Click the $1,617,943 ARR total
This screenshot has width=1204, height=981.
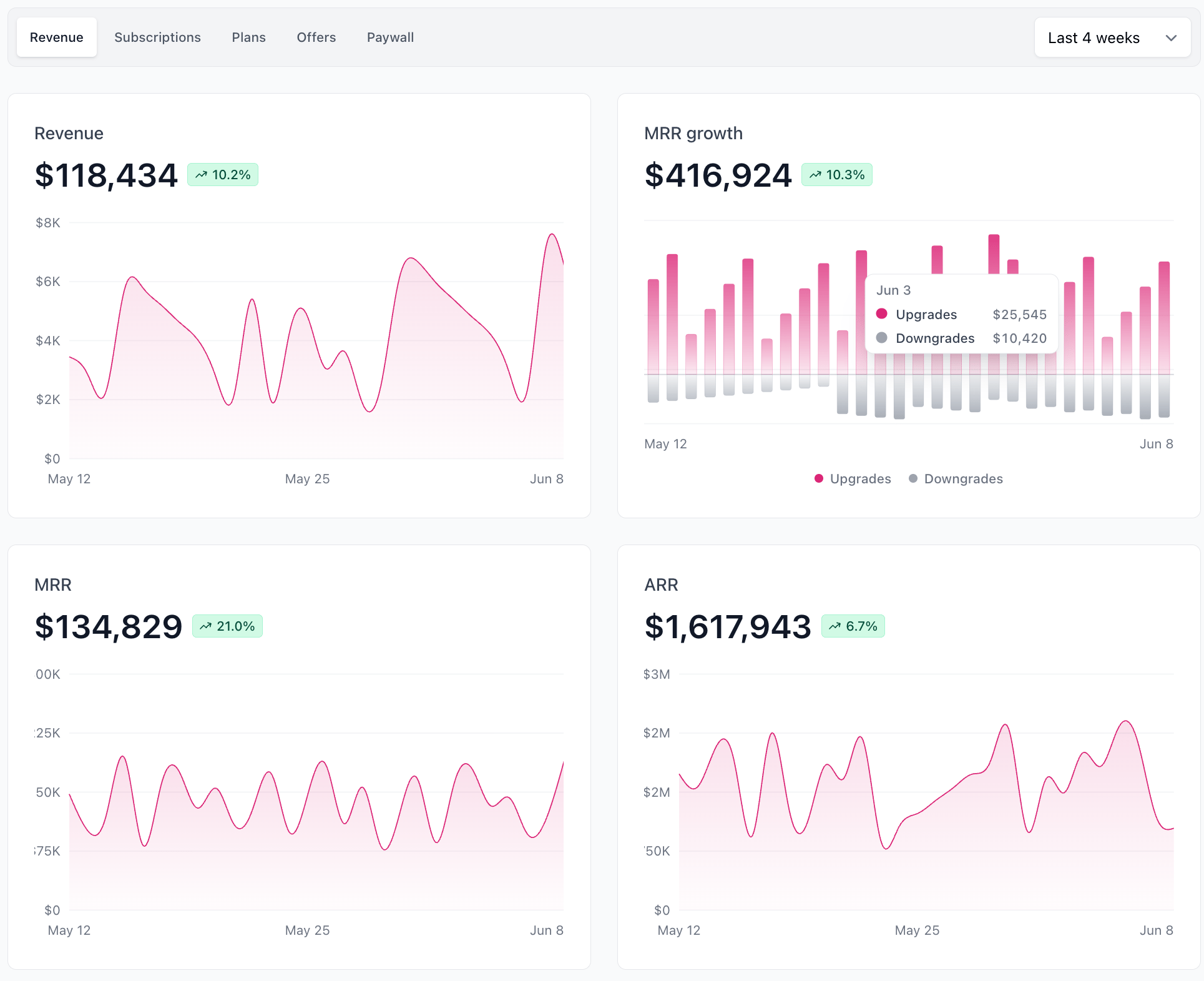(x=728, y=626)
